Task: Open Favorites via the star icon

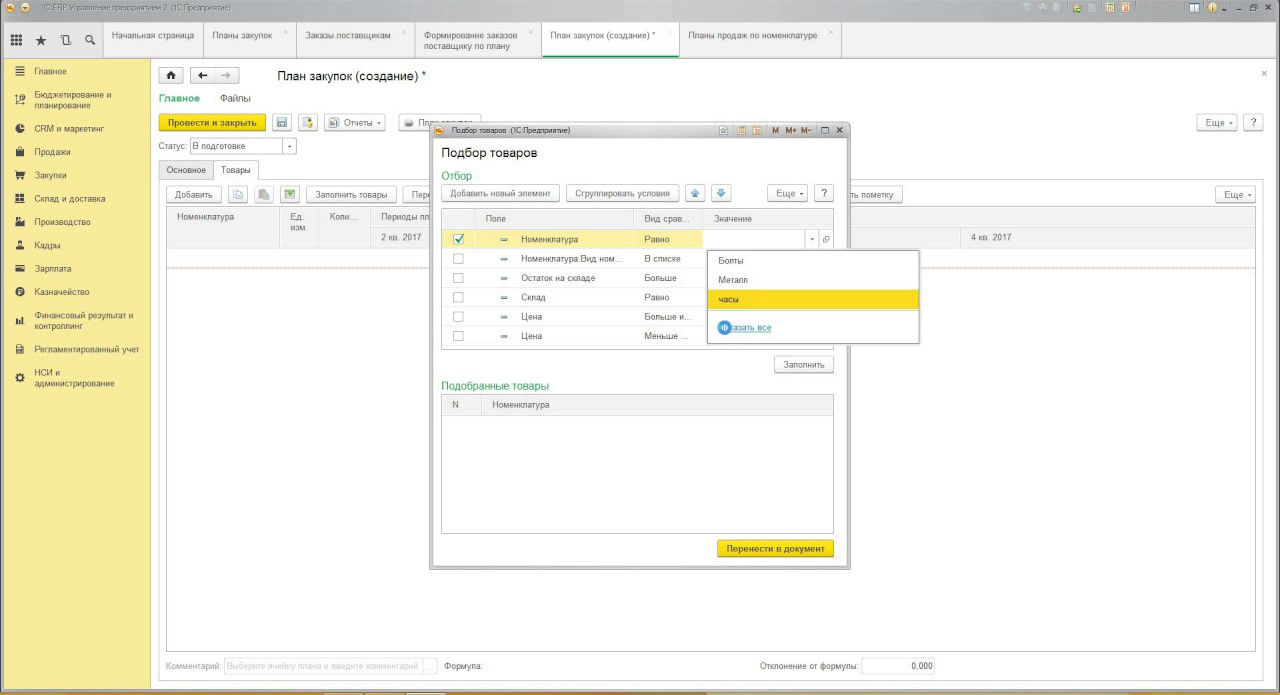Action: (41, 40)
